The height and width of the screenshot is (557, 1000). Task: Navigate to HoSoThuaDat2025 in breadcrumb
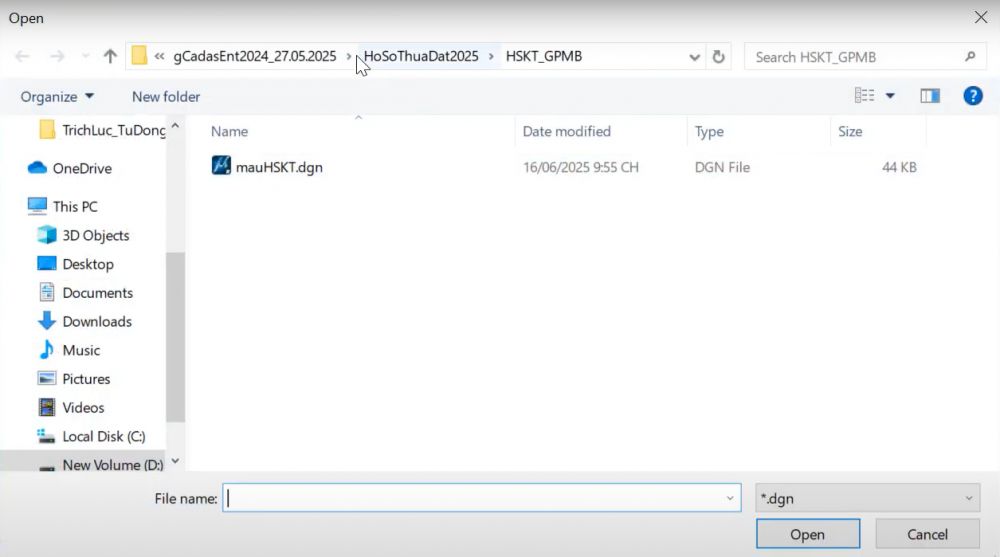point(421,56)
